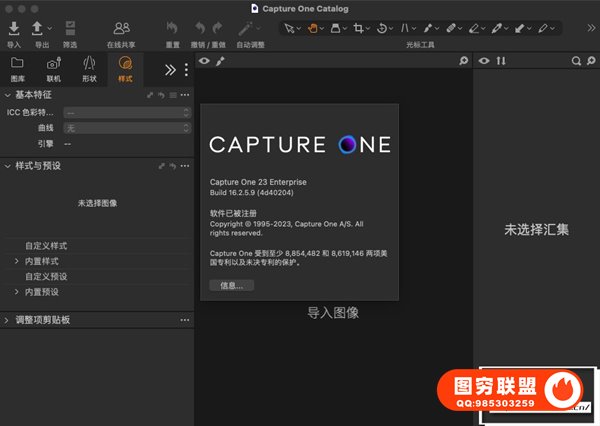This screenshot has height=426, width=600.
Task: Click the Import (导入) toolbar icon
Action: pyautogui.click(x=13, y=28)
